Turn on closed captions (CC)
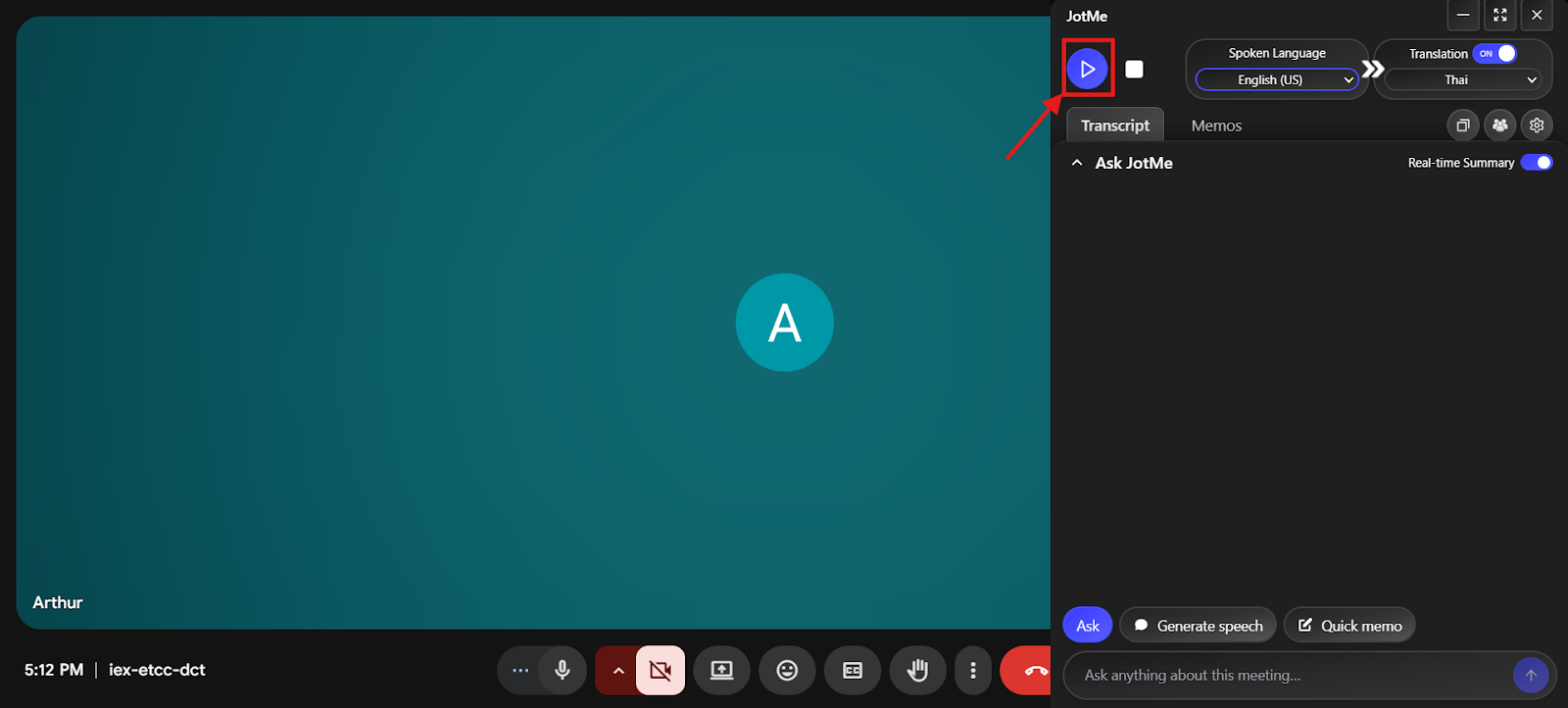The height and width of the screenshot is (708, 1568). coord(853,671)
